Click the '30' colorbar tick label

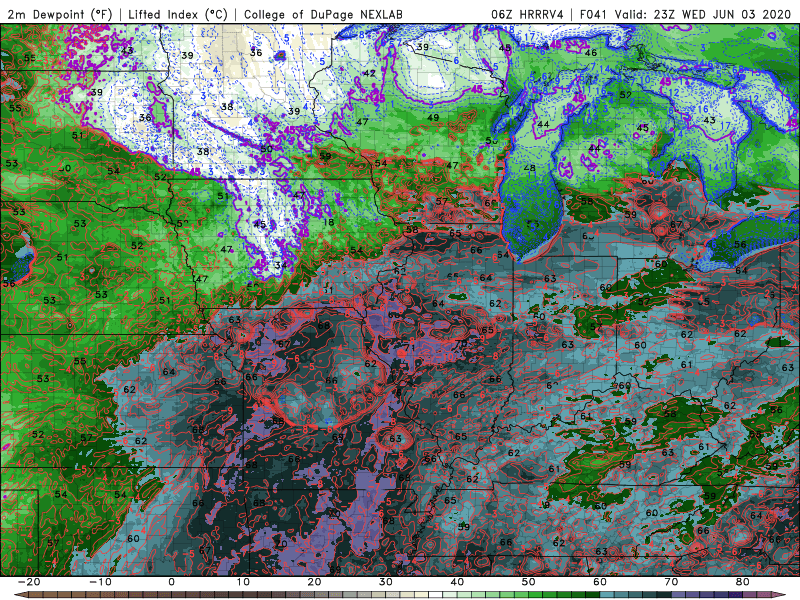click(x=386, y=582)
